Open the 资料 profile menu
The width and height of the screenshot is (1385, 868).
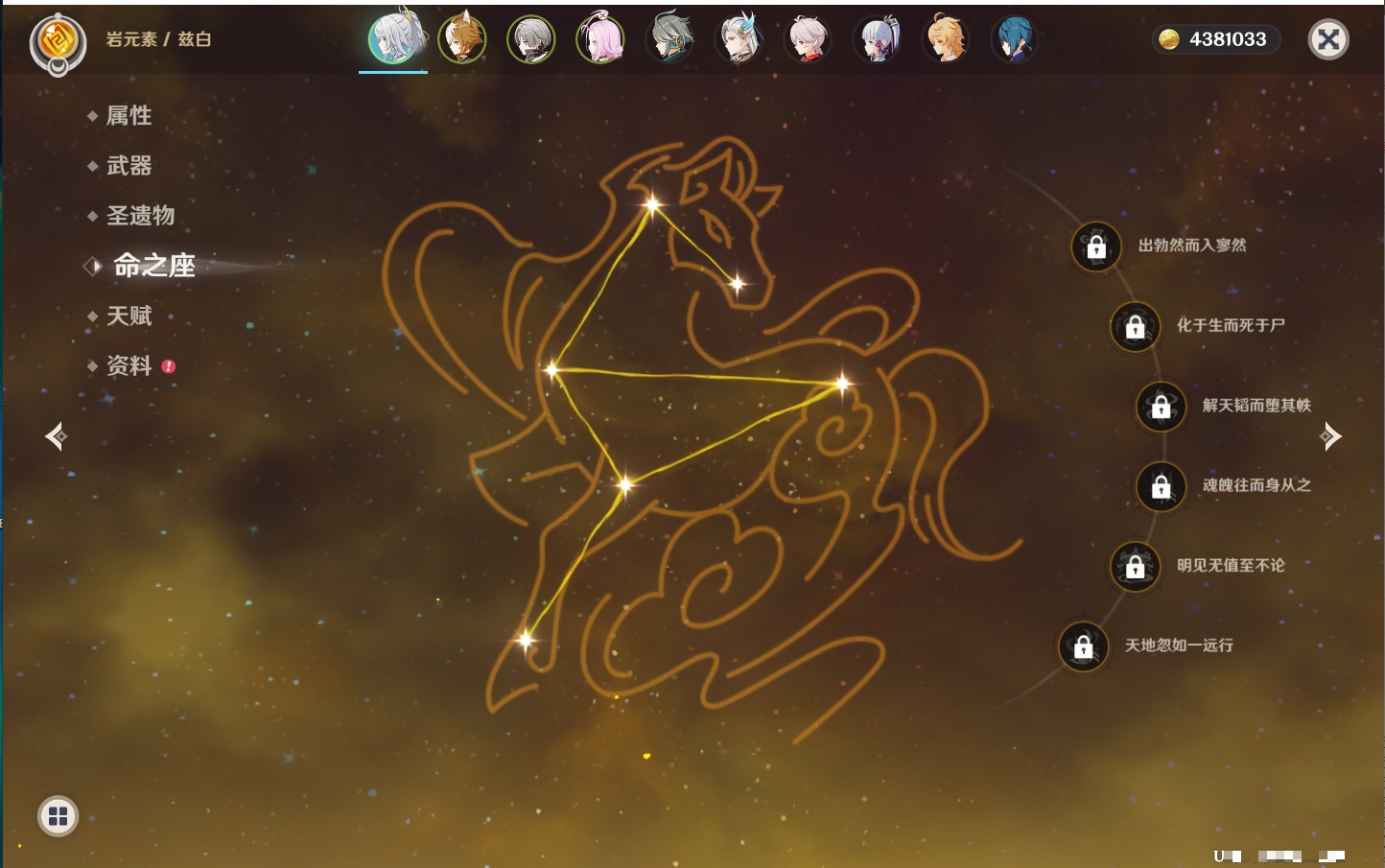tap(130, 365)
